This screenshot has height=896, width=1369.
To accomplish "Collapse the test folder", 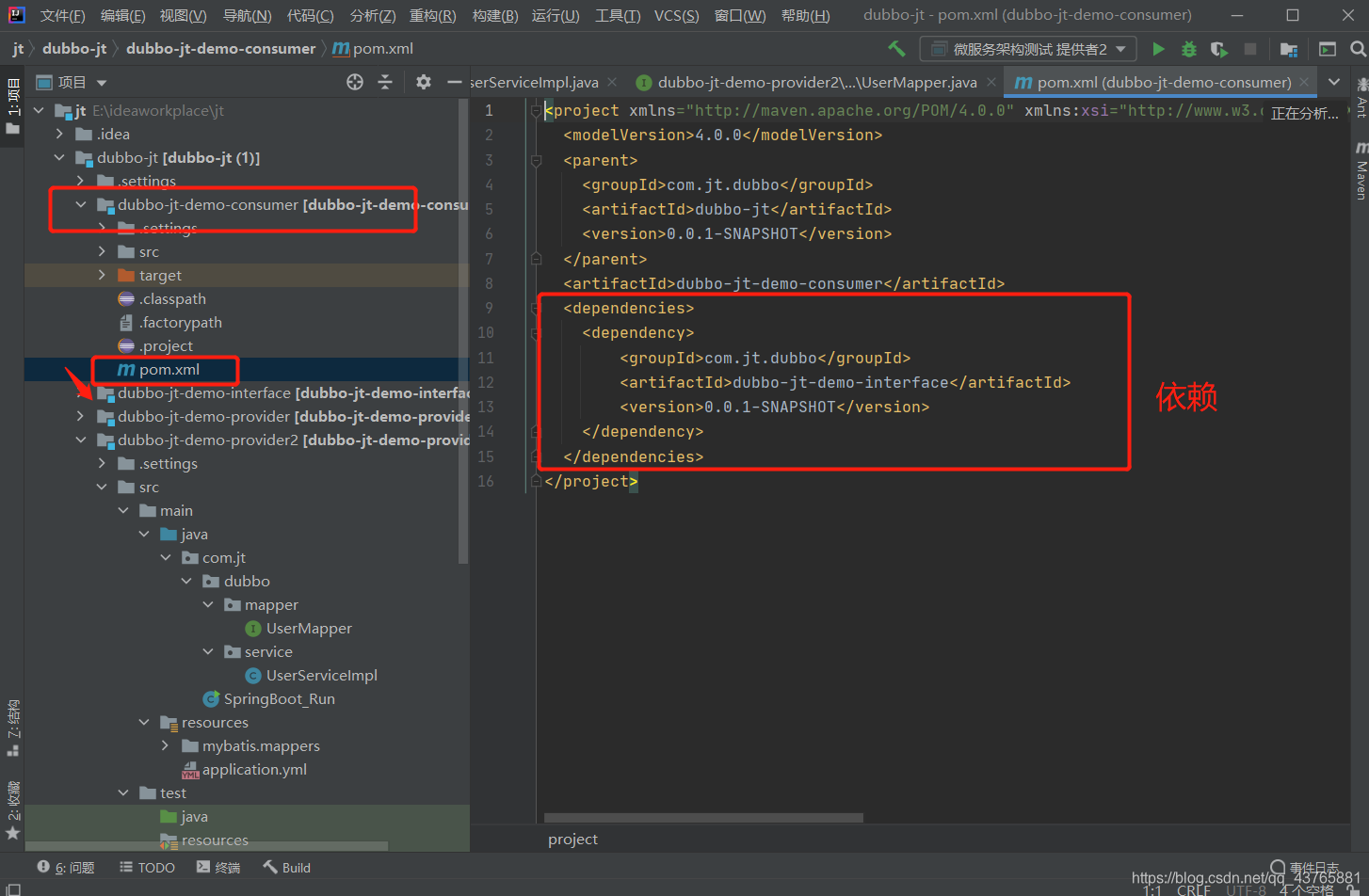I will coord(123,793).
